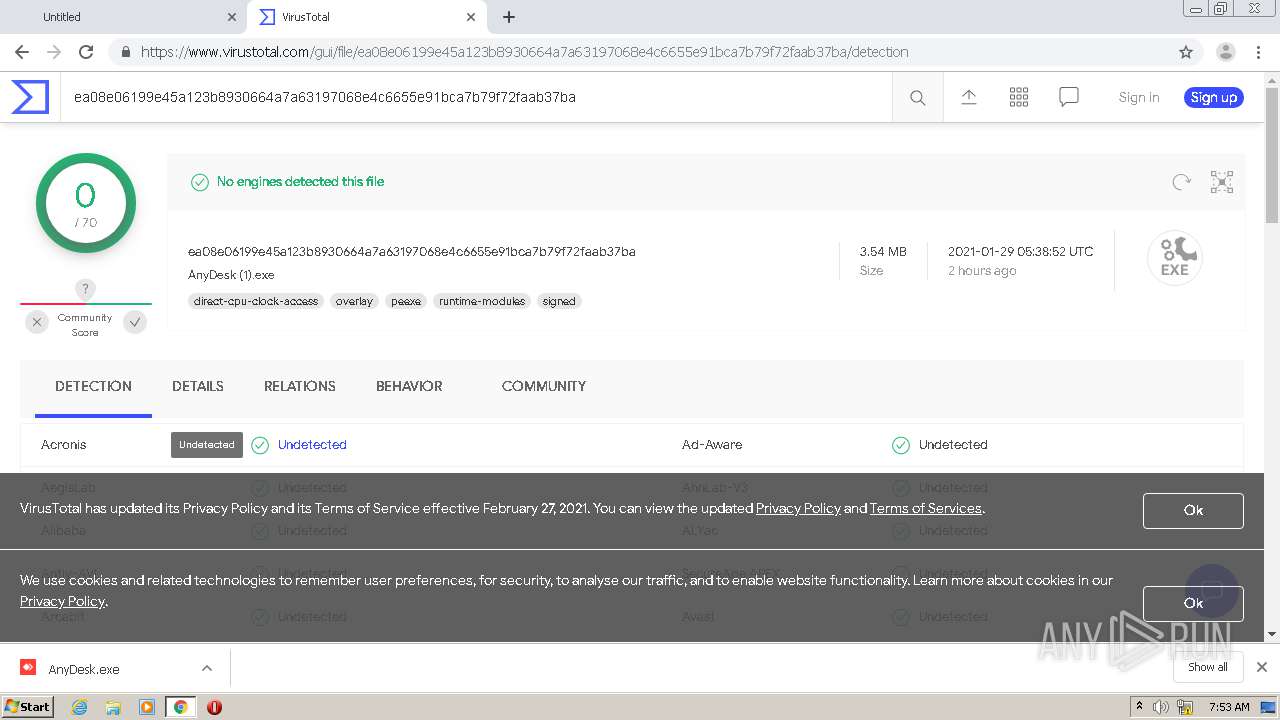Click the search magnifier icon
Viewport: 1280px width, 720px height.
point(917,97)
